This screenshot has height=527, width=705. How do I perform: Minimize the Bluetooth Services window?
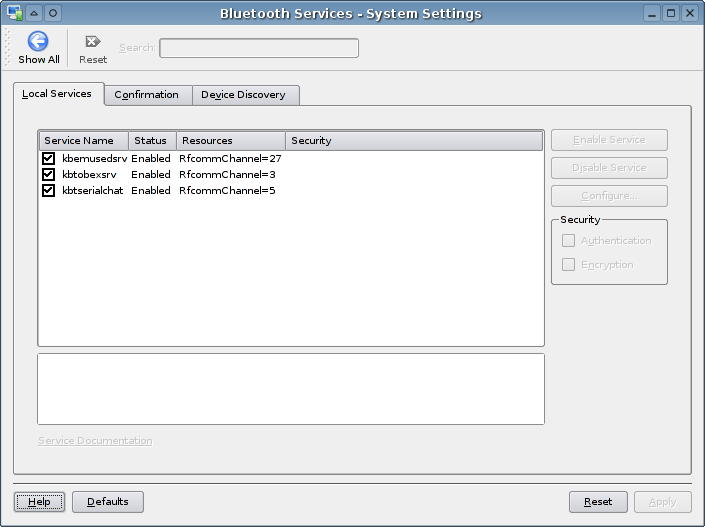pyautogui.click(x=652, y=13)
